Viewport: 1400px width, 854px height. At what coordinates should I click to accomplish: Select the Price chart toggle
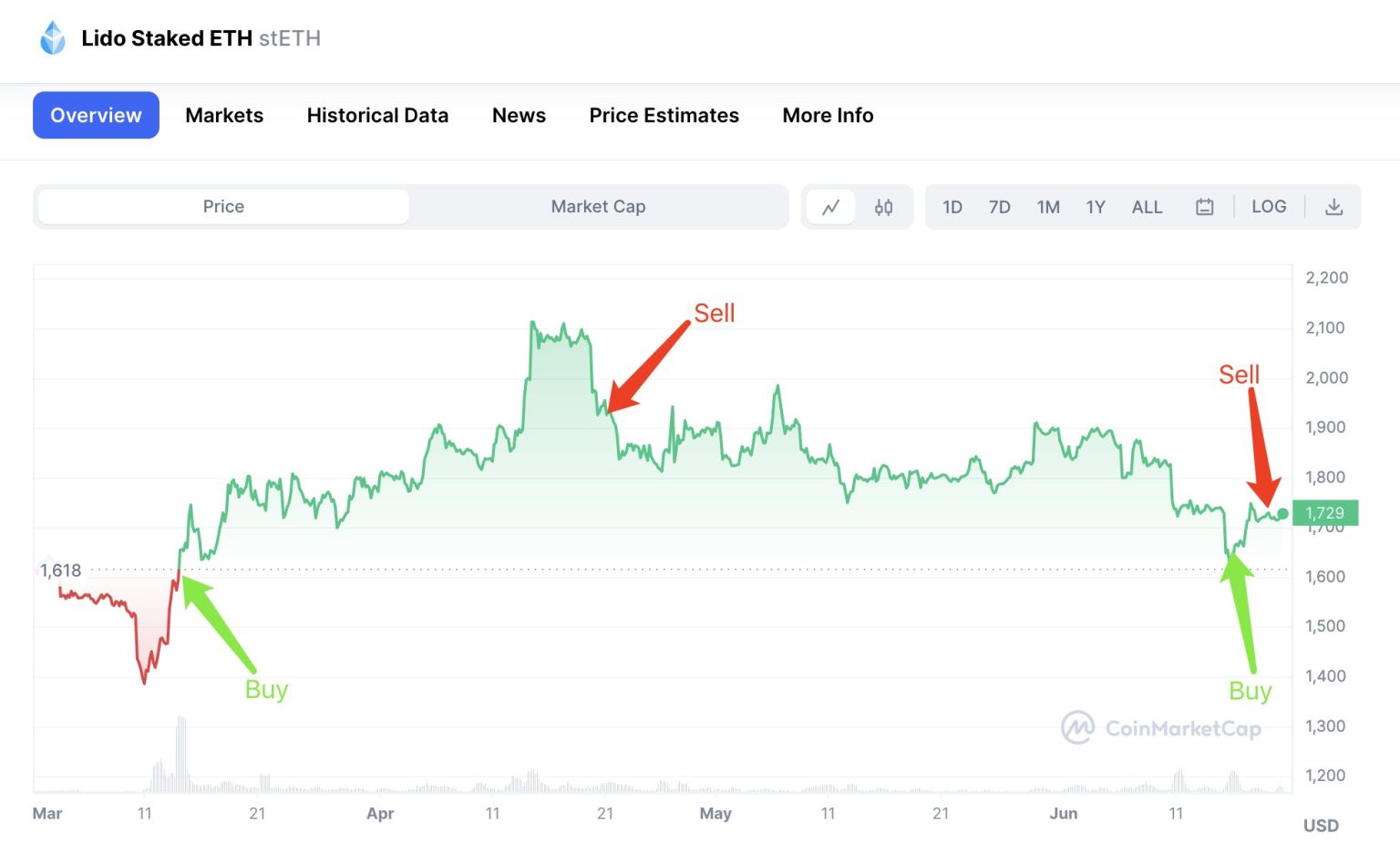222,207
